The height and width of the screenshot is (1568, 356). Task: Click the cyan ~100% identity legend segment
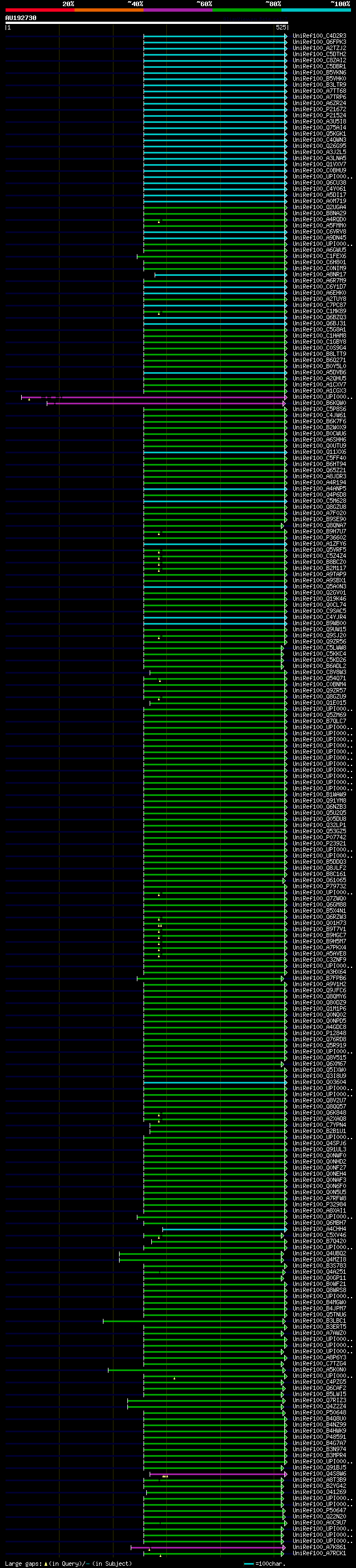316,10
